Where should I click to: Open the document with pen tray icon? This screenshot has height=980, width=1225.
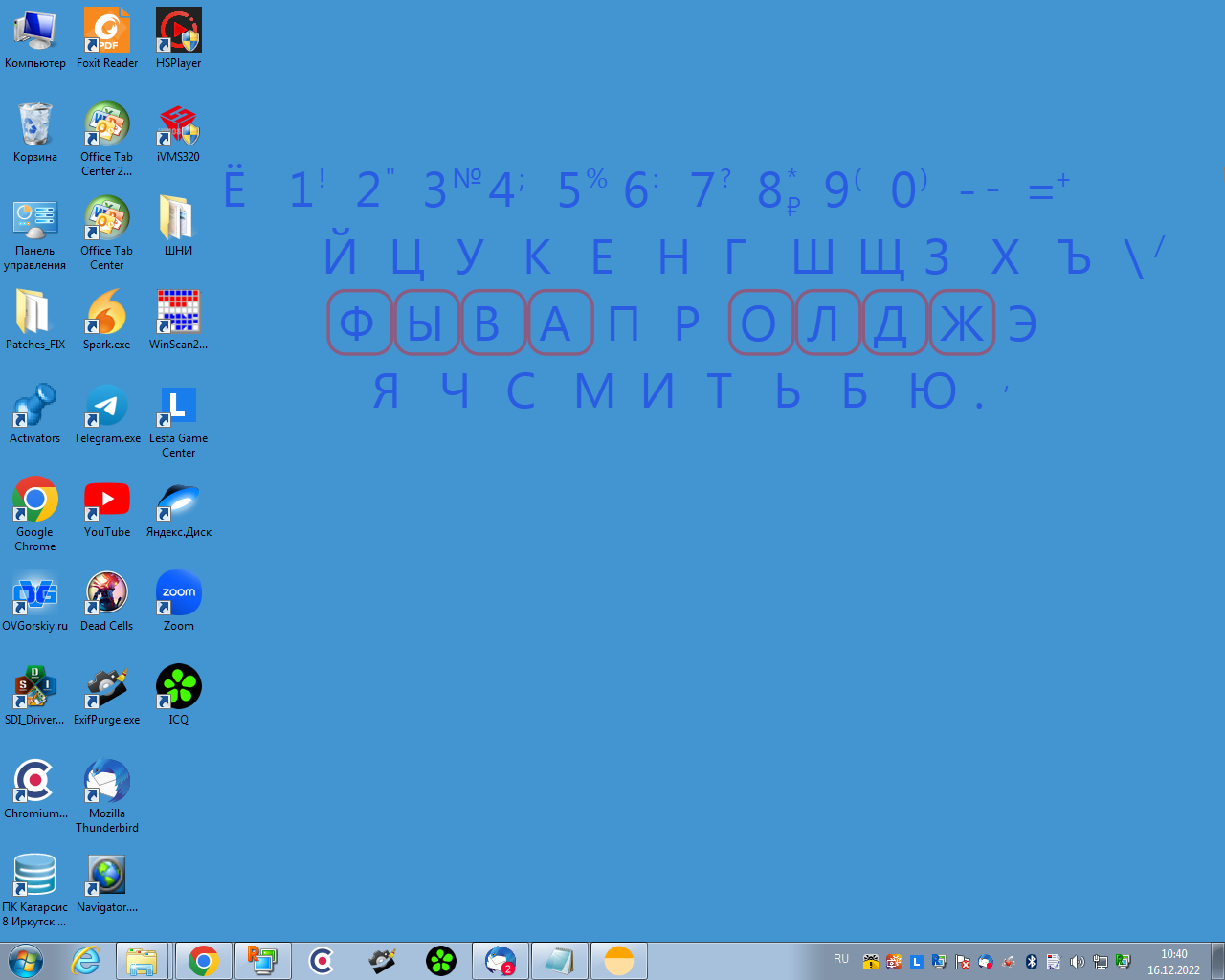click(1054, 962)
